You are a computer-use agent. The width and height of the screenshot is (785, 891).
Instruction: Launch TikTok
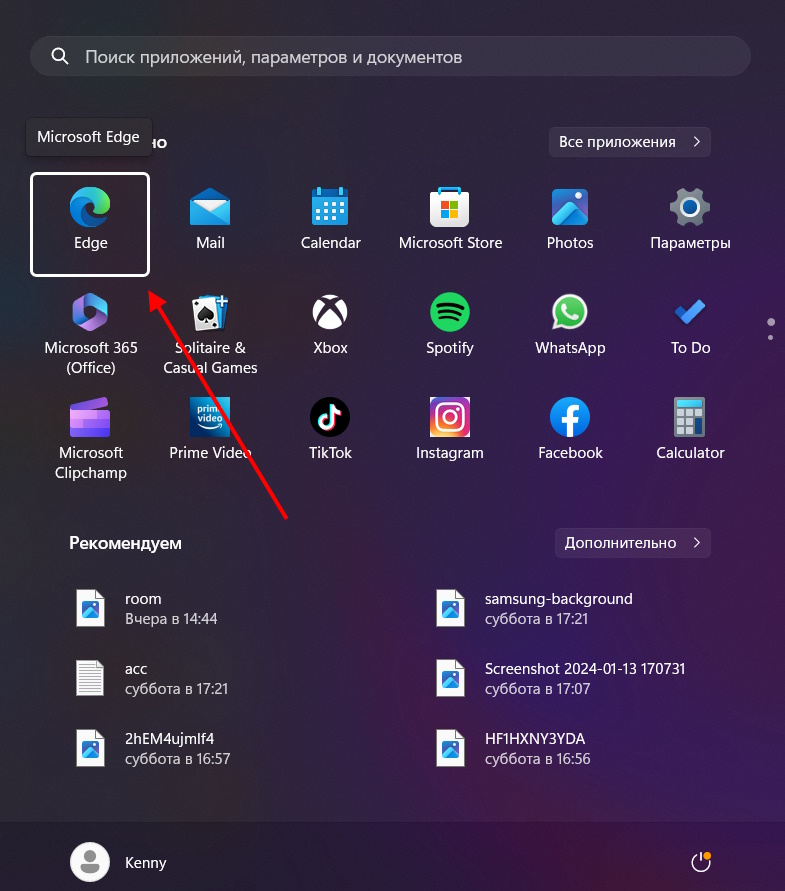(330, 430)
